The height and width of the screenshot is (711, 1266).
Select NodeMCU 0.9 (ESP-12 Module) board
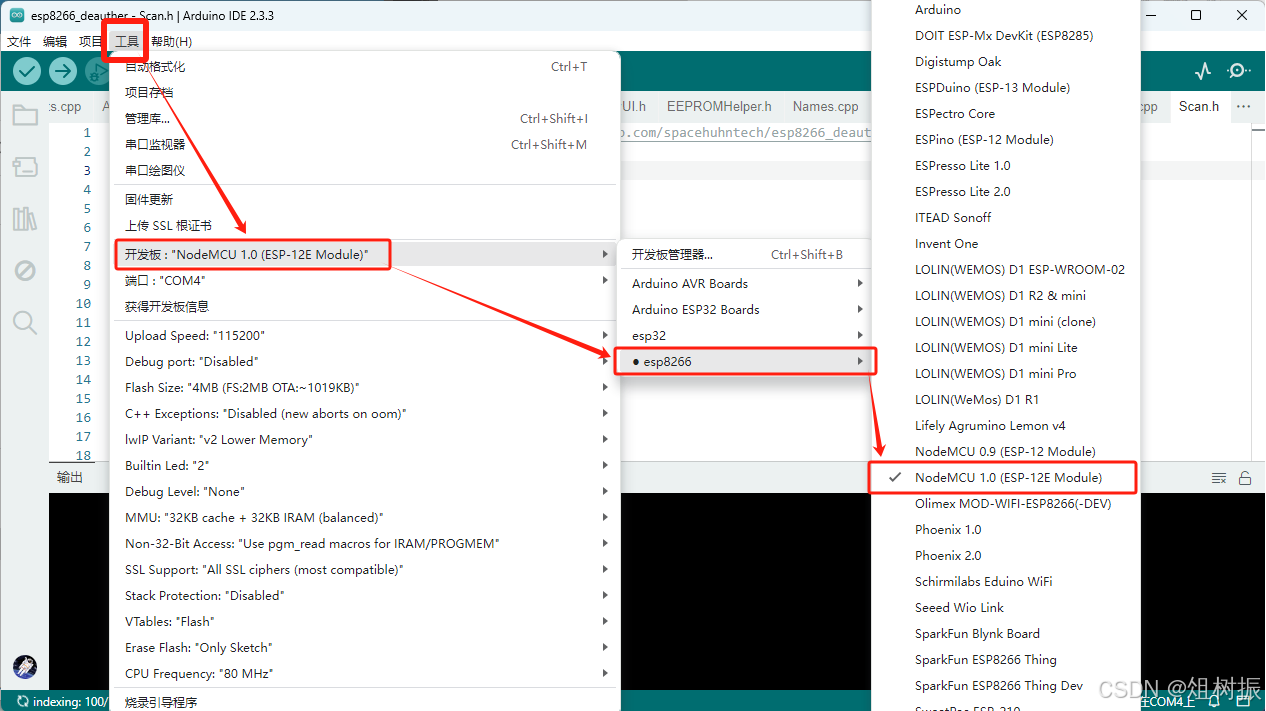coord(1005,451)
